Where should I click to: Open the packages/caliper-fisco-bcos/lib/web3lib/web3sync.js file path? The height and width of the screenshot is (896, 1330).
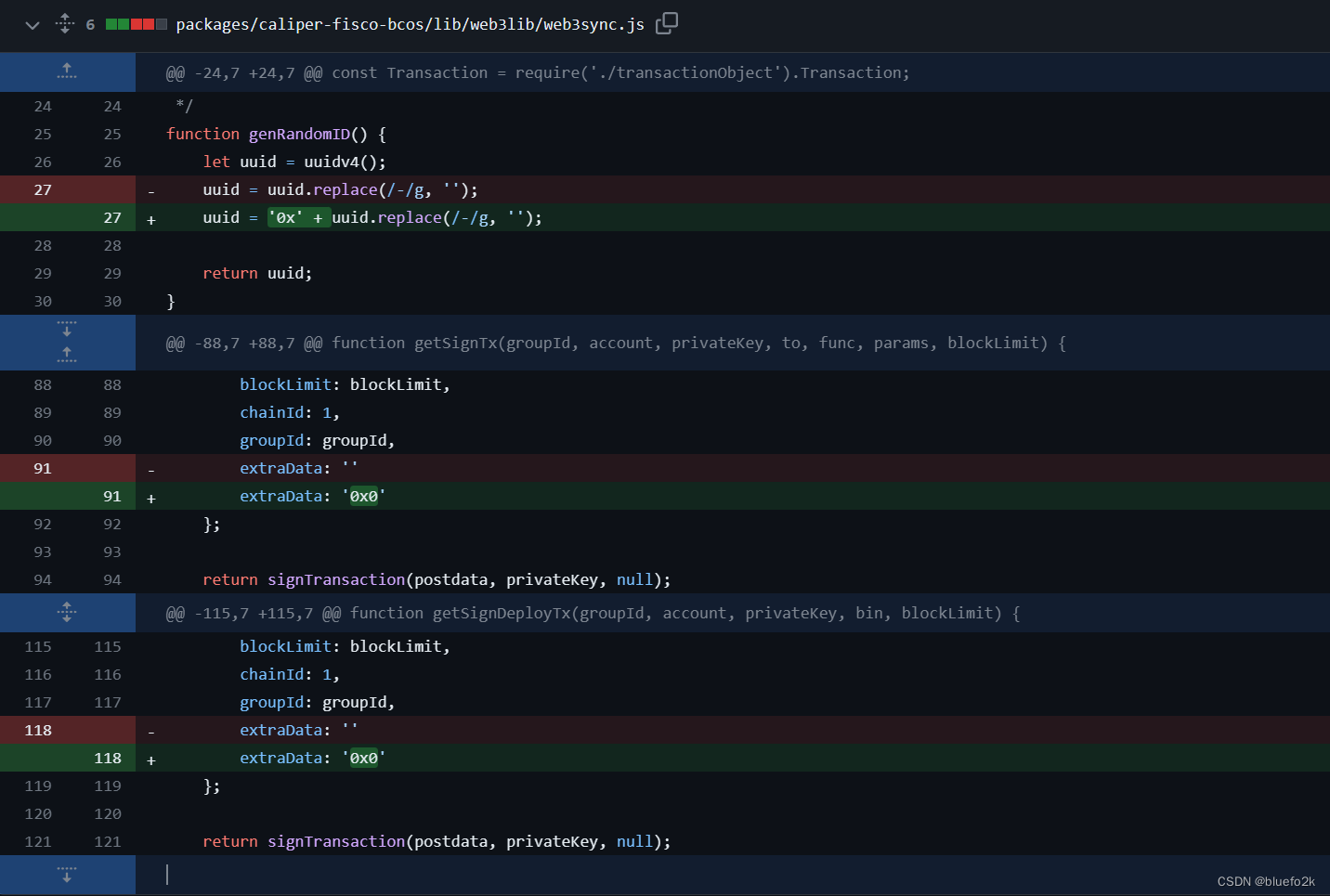410,24
